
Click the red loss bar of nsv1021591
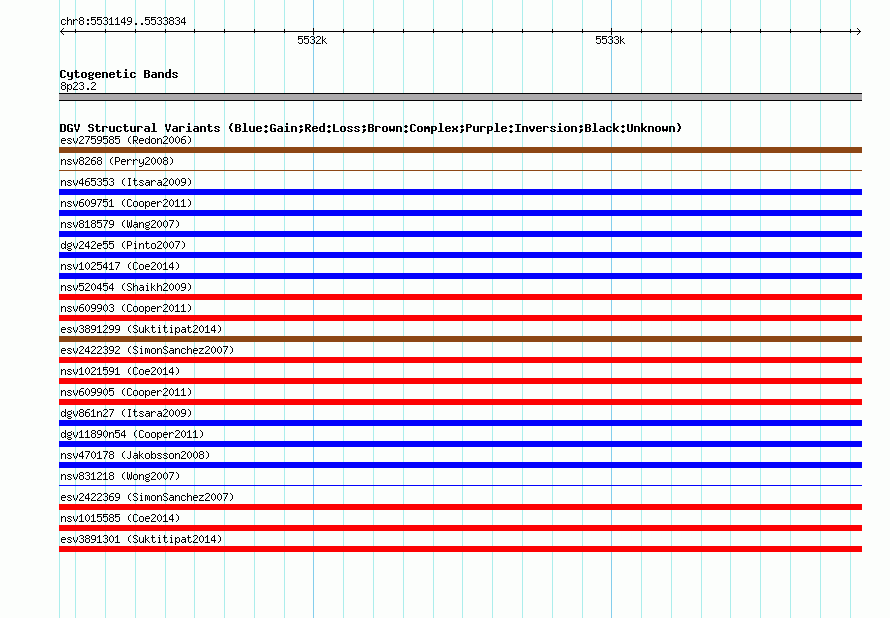tap(460, 381)
